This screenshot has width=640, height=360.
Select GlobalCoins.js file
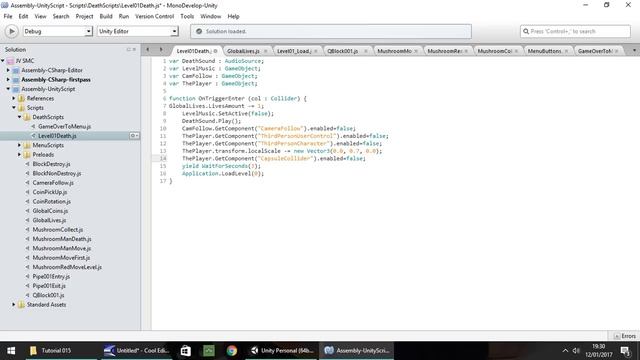pos(50,211)
